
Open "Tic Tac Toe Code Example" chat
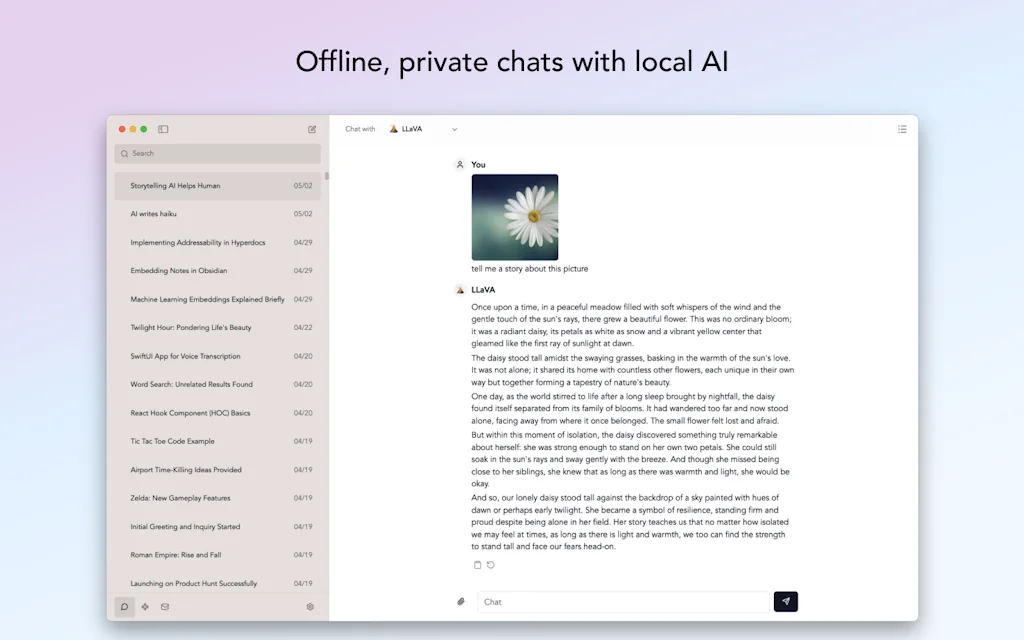(x=217, y=441)
